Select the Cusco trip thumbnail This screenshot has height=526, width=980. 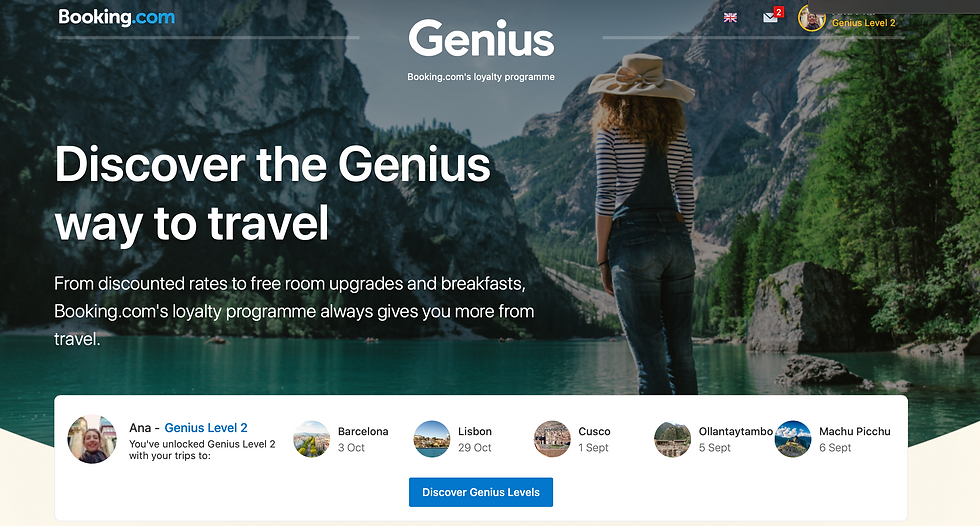552,439
